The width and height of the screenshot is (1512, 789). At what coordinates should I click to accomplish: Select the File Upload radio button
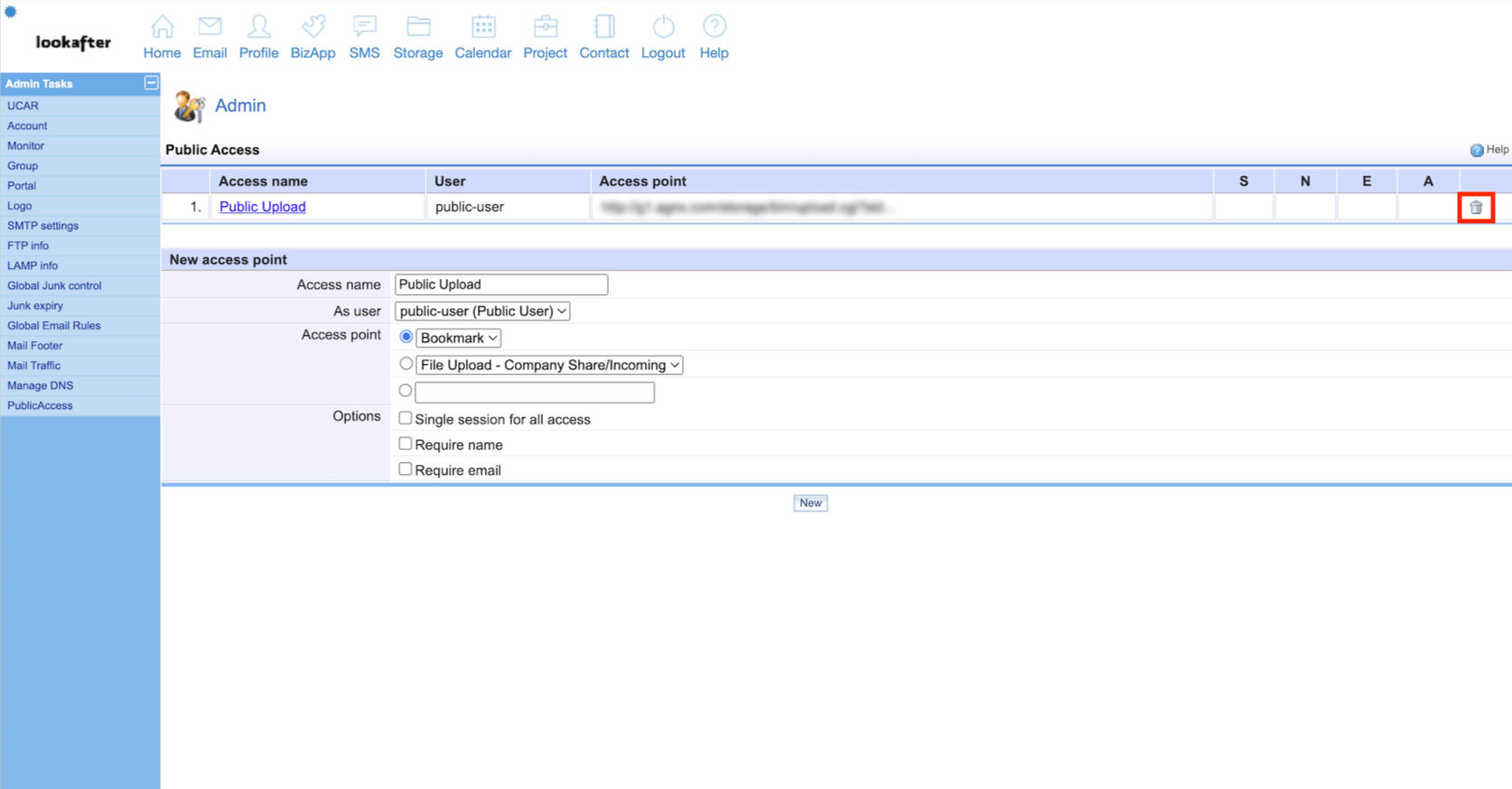coord(406,364)
